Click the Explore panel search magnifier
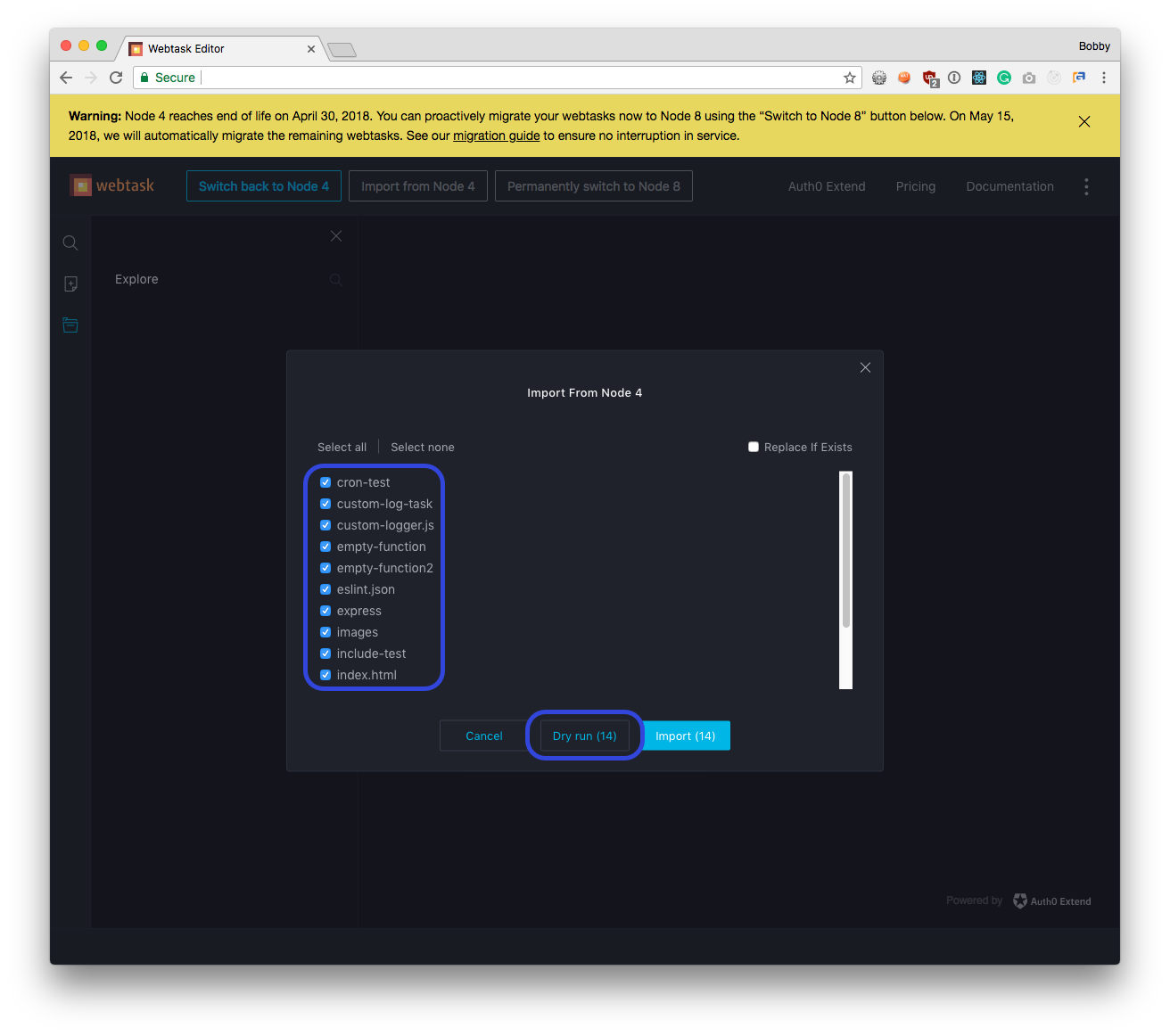Image resolution: width=1170 pixels, height=1036 pixels. pyautogui.click(x=336, y=279)
